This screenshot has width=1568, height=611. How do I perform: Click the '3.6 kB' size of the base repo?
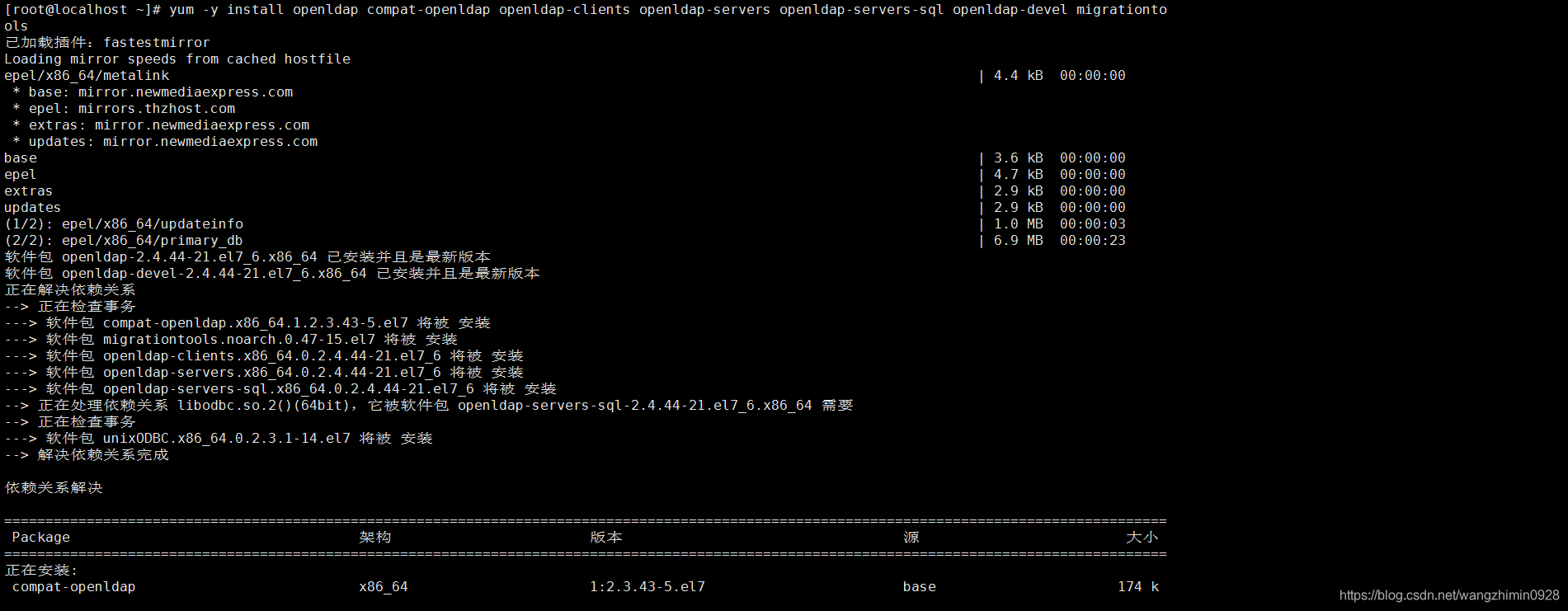point(1019,158)
